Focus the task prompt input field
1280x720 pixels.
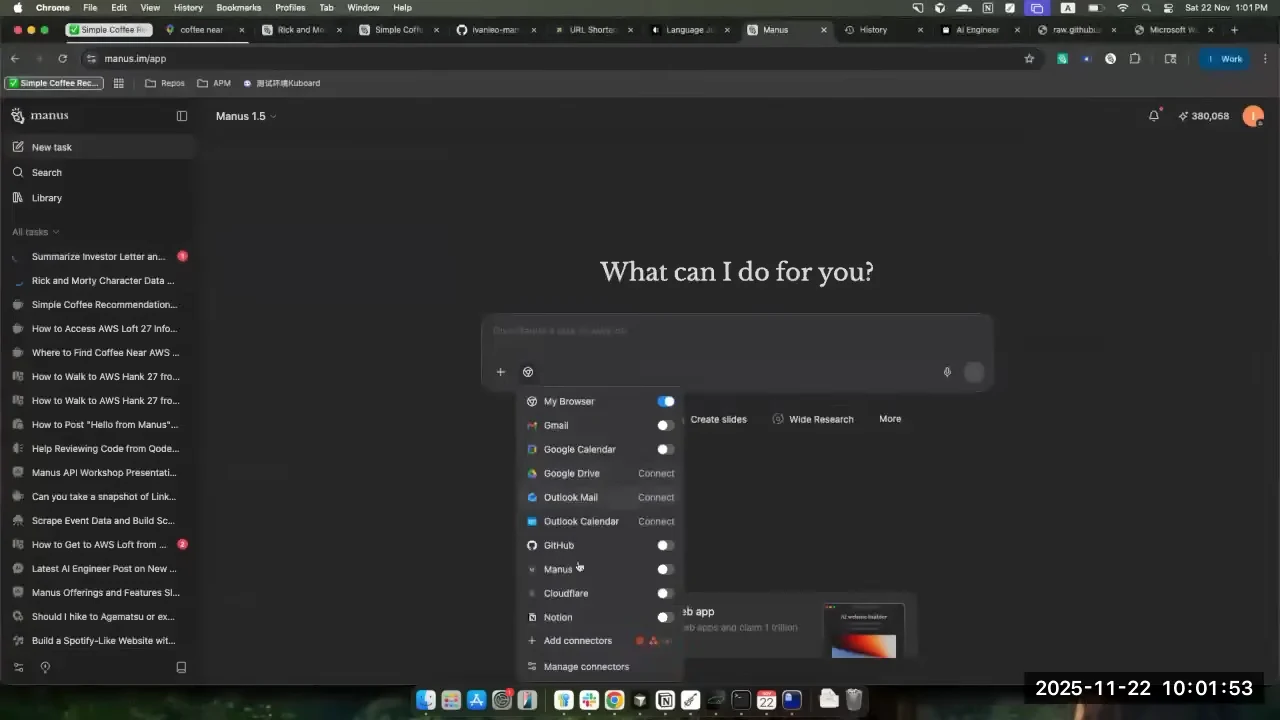737,331
